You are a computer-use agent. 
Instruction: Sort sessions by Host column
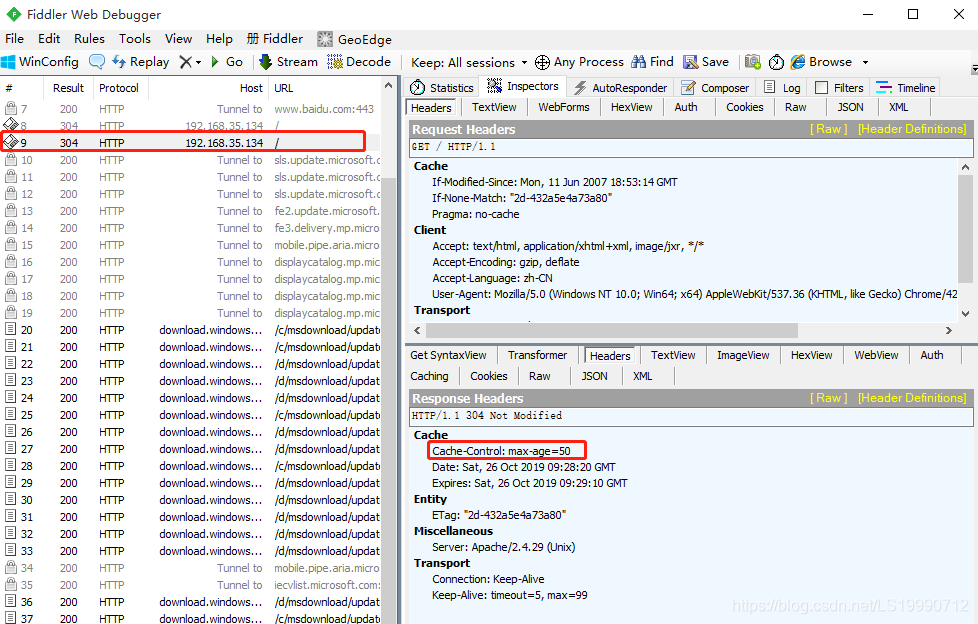click(x=208, y=88)
